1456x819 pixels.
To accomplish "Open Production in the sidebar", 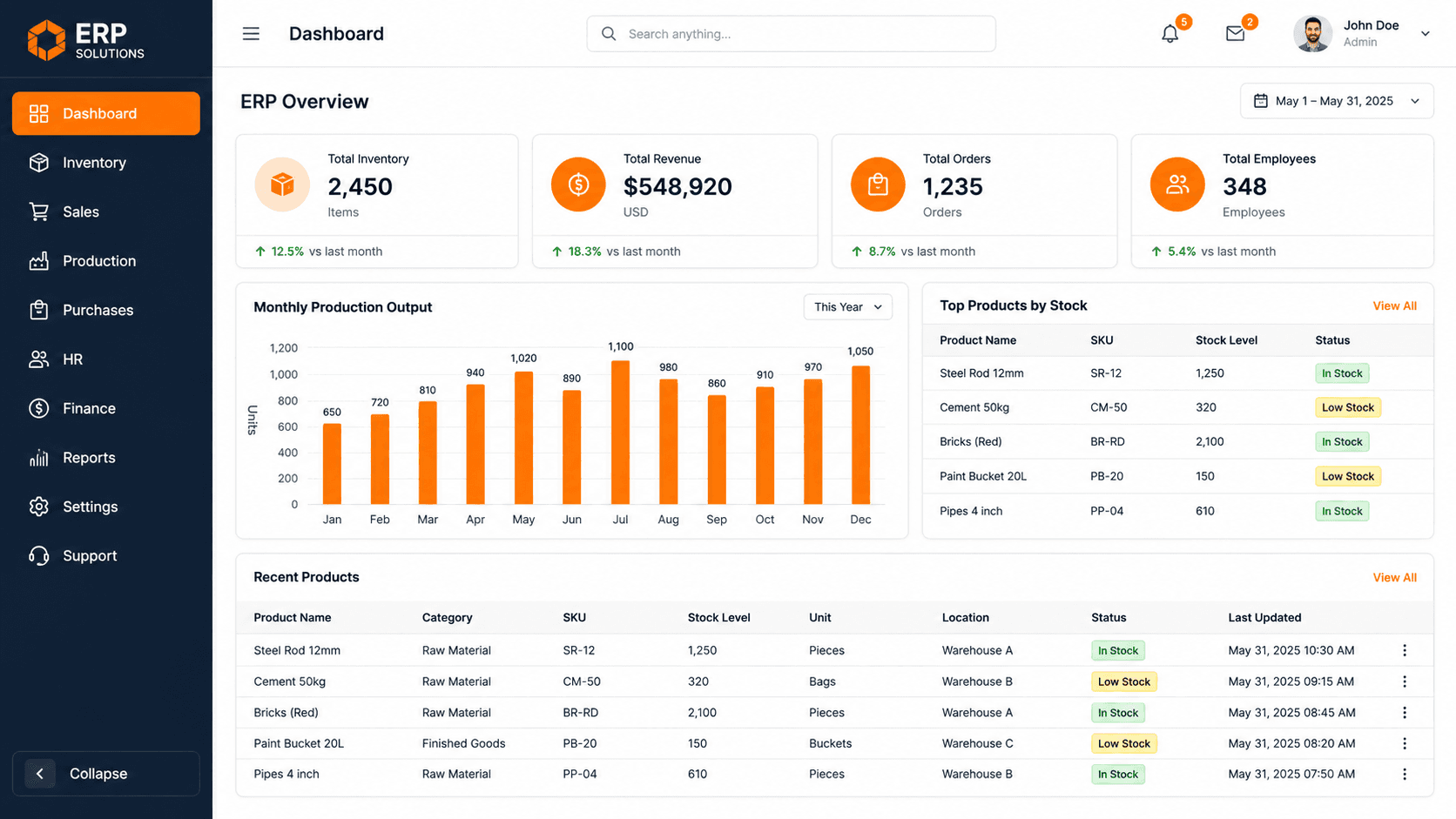I will click(x=106, y=261).
